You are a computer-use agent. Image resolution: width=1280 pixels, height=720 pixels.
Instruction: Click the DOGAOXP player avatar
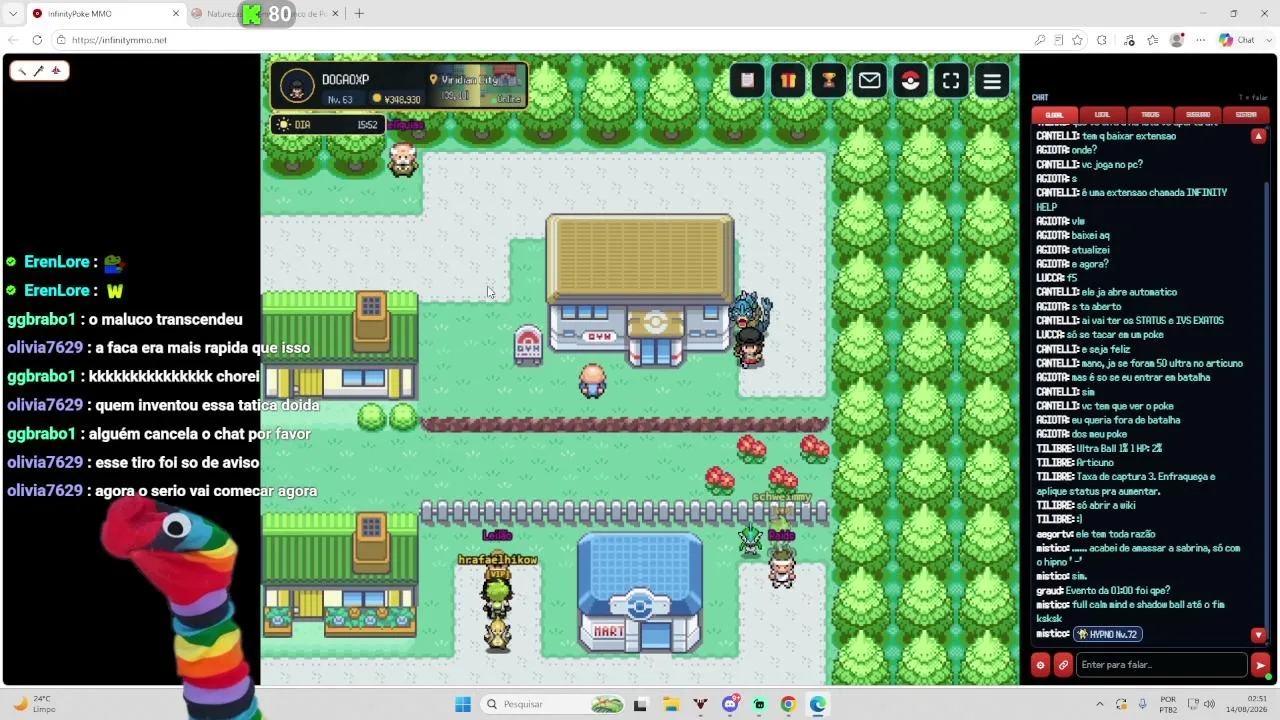pyautogui.click(x=296, y=87)
